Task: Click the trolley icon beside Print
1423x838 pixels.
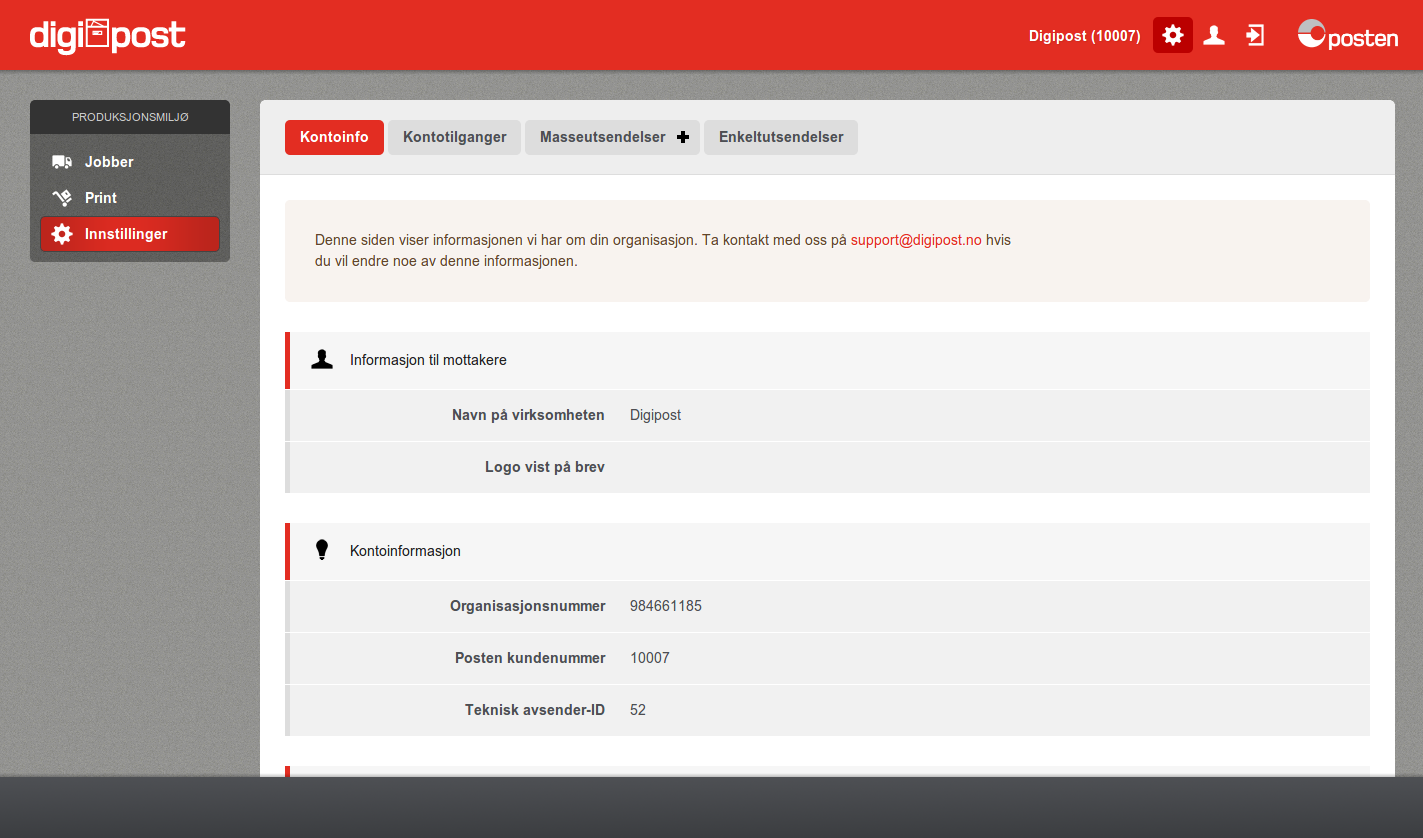Action: (62, 198)
